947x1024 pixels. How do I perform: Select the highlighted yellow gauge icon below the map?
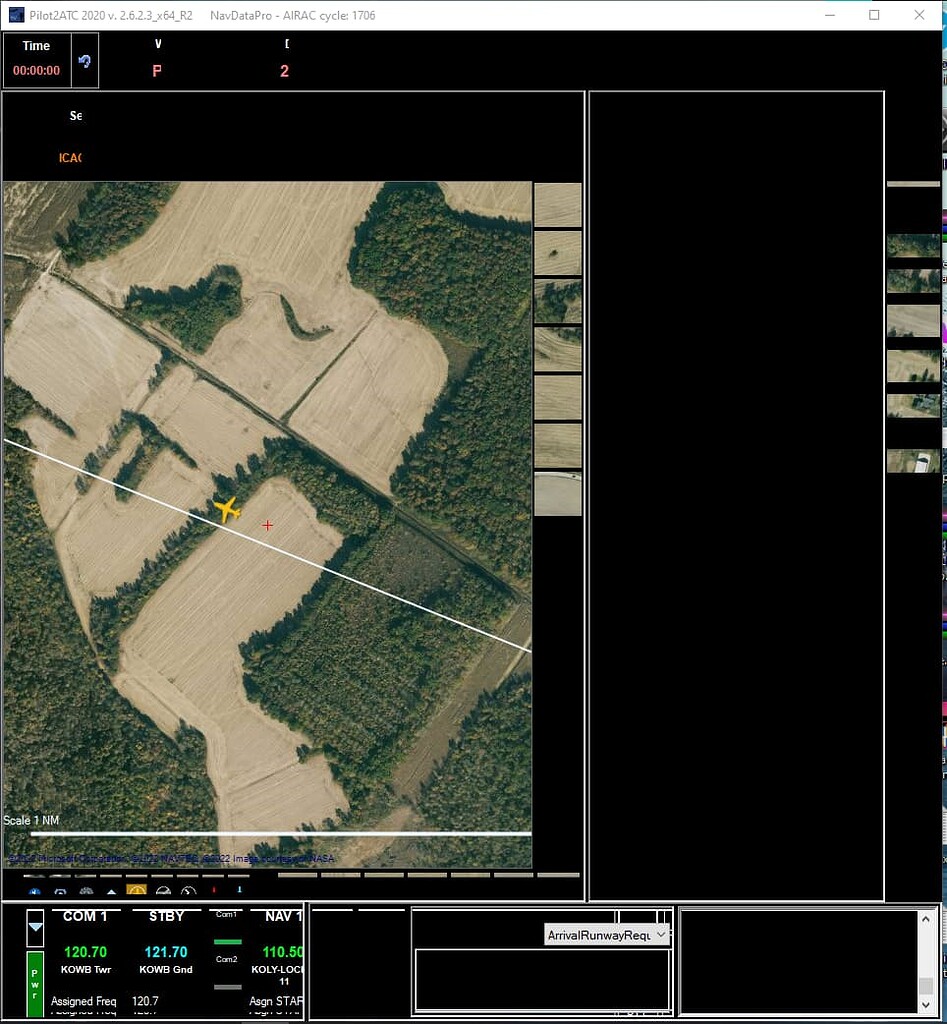coord(137,892)
